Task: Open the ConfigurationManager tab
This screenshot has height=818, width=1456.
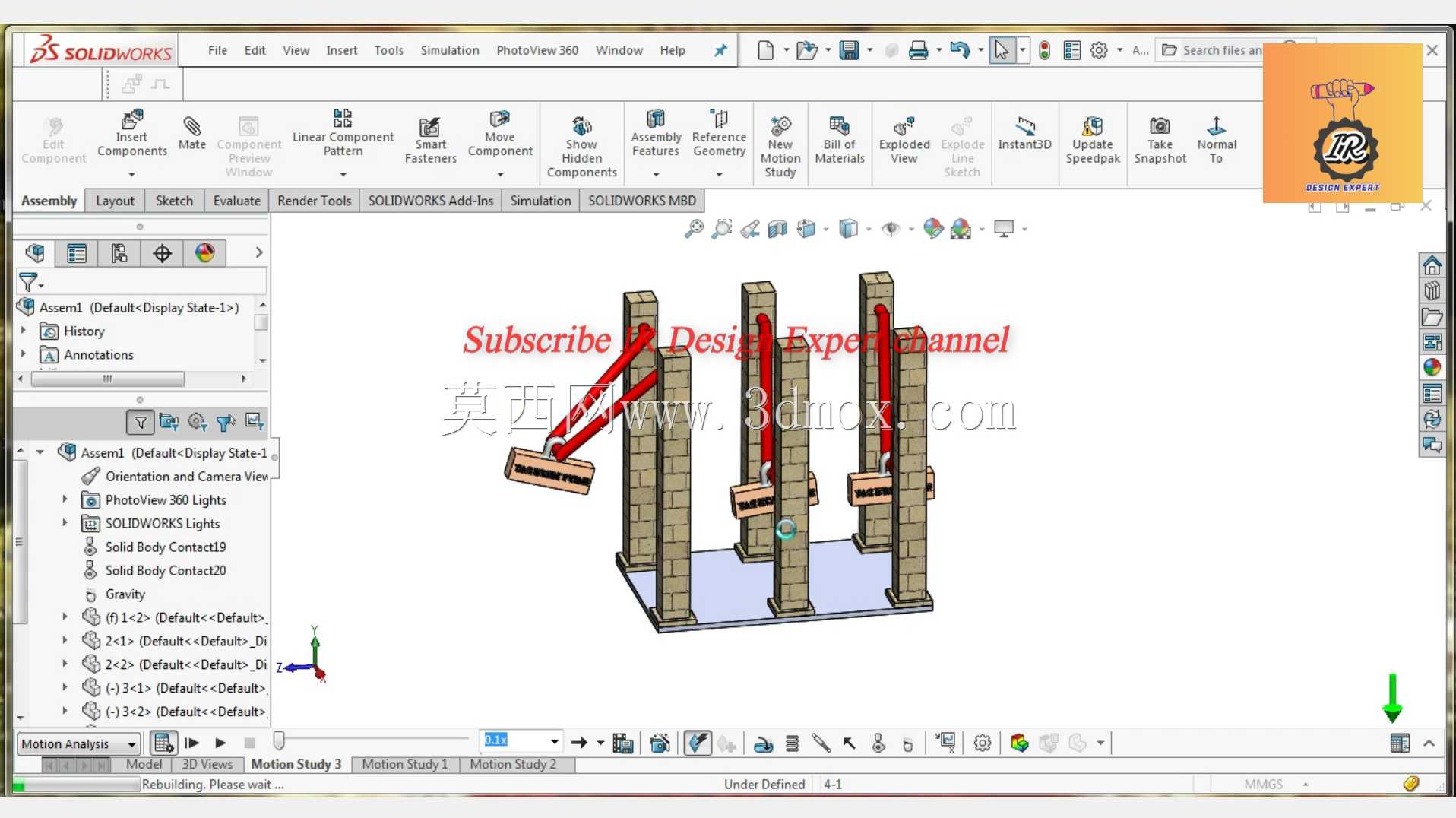Action: tap(119, 253)
